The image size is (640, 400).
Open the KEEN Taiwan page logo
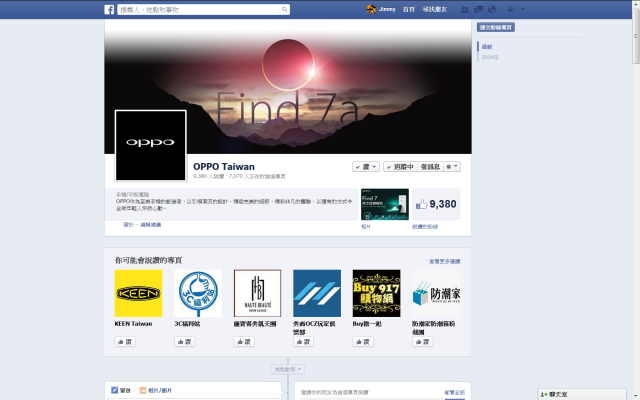(x=138, y=293)
